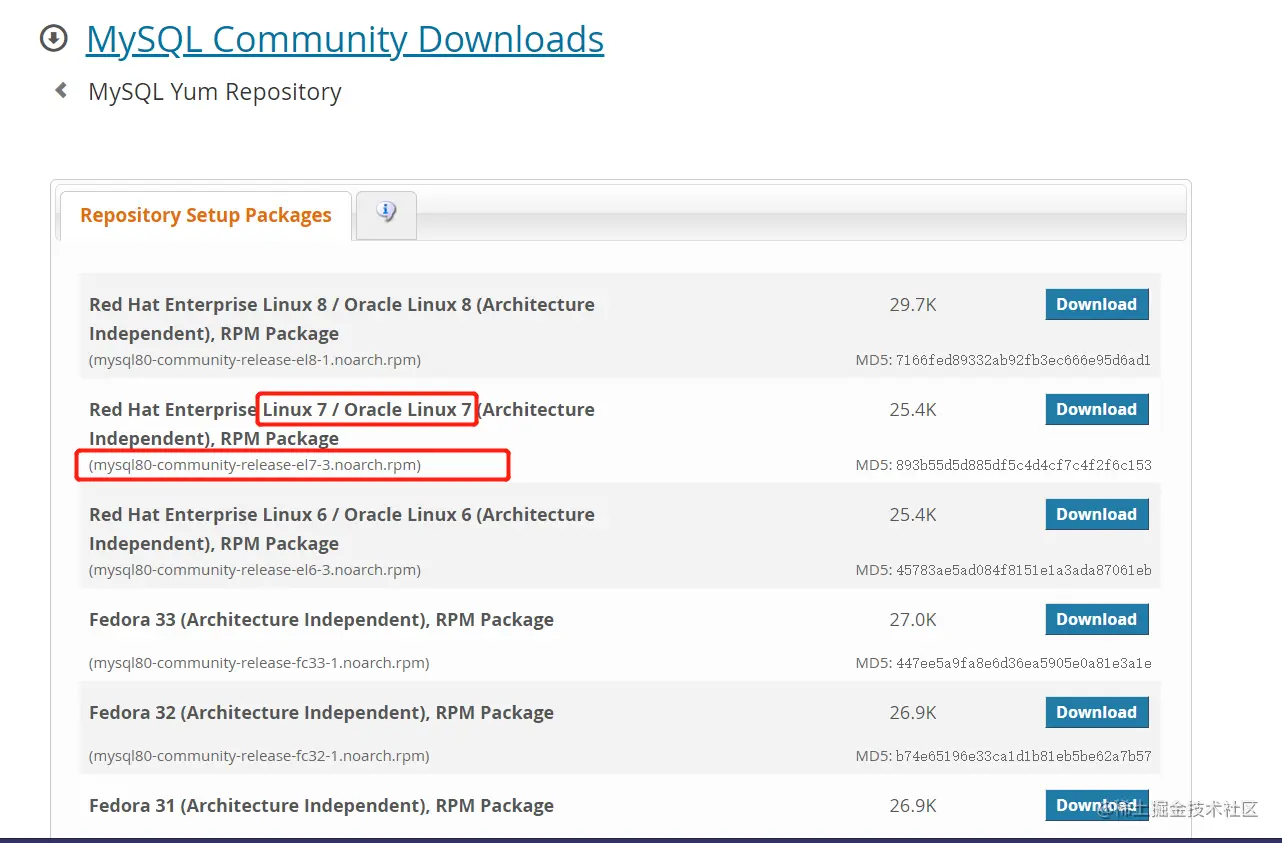Click the Fedora 32 package title
Image resolution: width=1282 pixels, height=843 pixels.
(321, 713)
